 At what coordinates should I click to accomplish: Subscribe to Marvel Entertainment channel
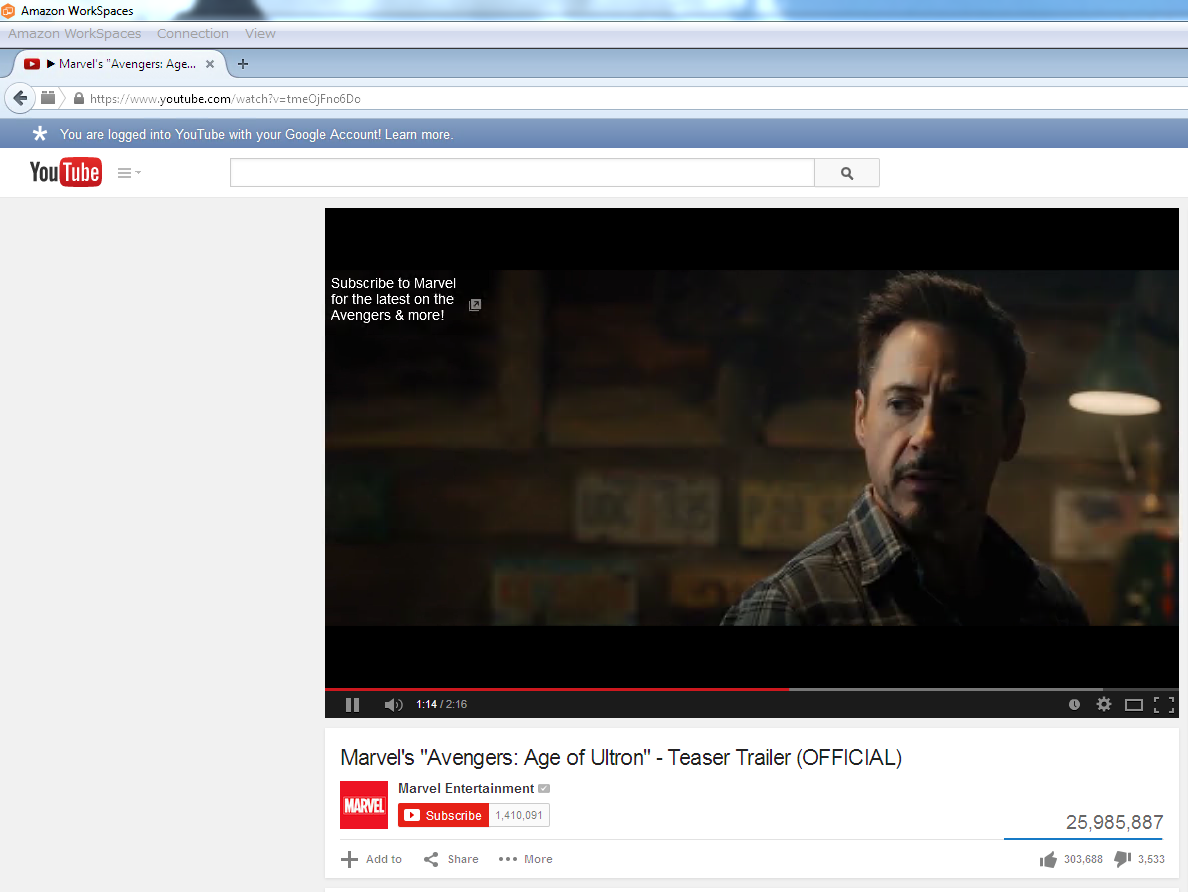444,815
